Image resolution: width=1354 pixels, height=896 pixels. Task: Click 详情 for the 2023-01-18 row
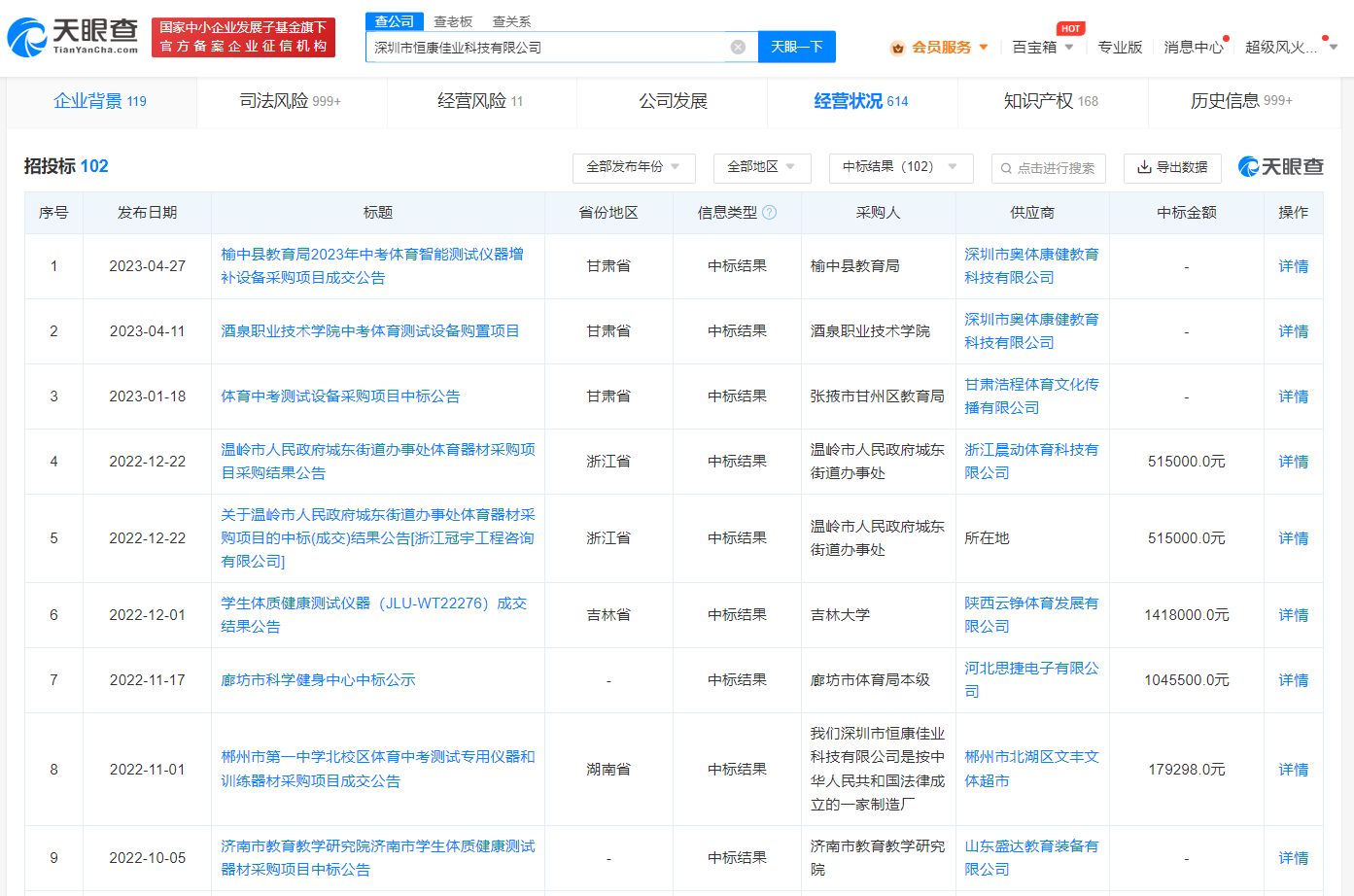[x=1293, y=396]
